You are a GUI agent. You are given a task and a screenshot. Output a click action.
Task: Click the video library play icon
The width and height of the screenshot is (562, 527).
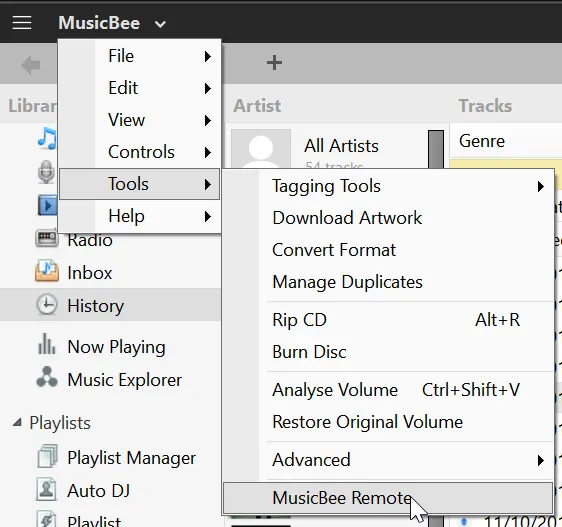pos(48,205)
